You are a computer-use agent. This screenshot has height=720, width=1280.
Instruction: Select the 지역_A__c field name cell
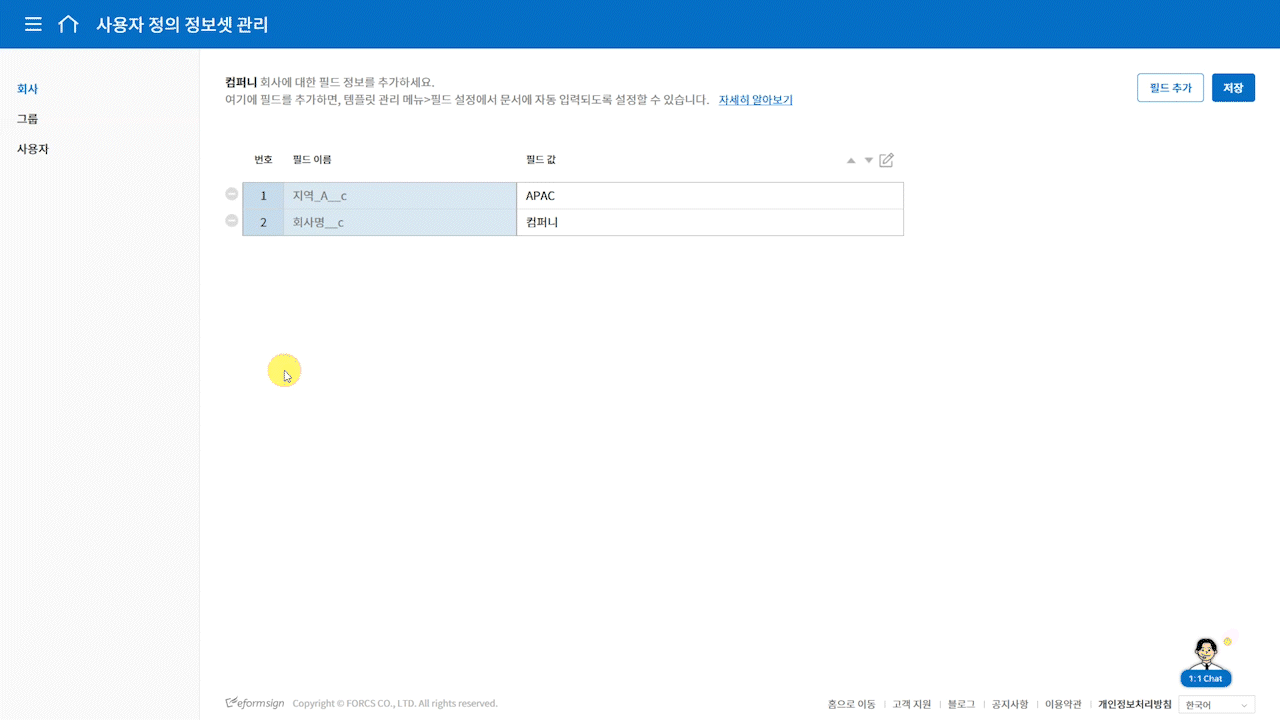(399, 196)
